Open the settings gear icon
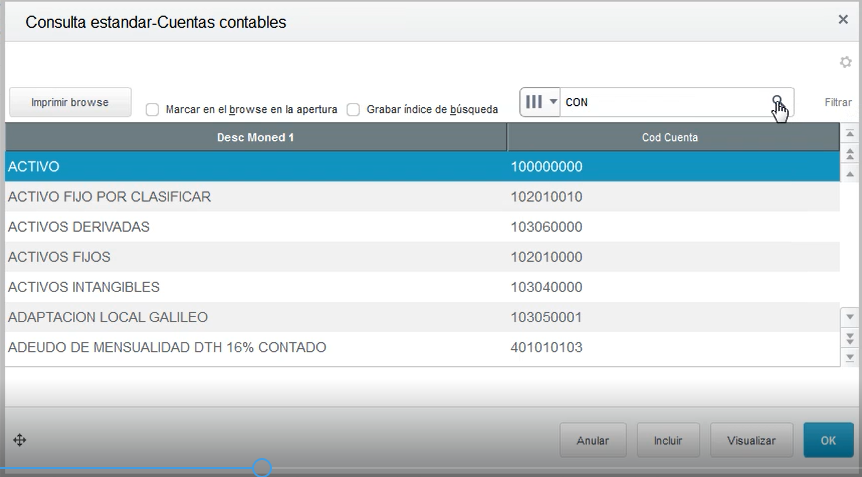The image size is (862, 477). click(x=846, y=62)
